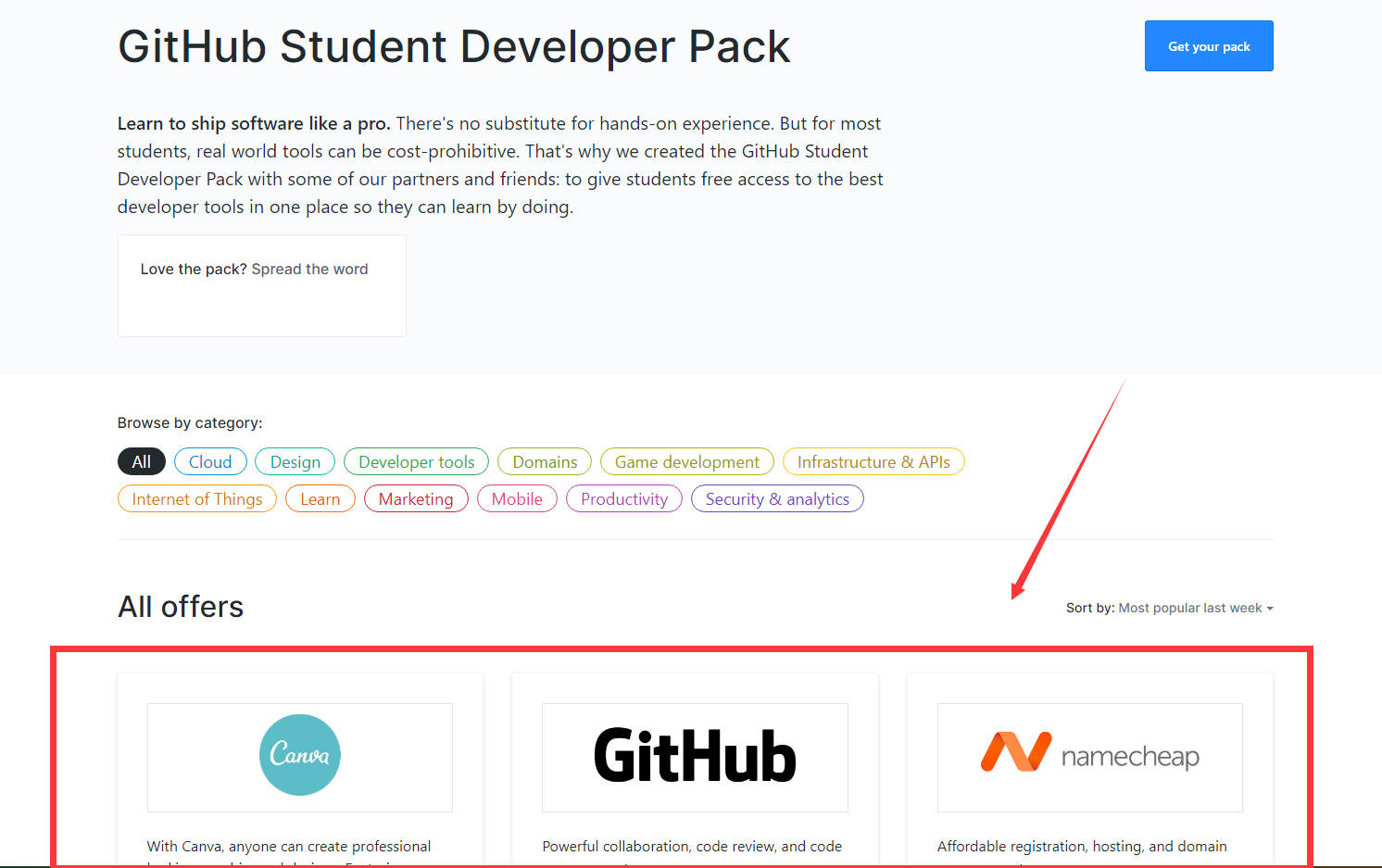Open the GitHub offer logo
The image size is (1382, 868).
coord(695,757)
